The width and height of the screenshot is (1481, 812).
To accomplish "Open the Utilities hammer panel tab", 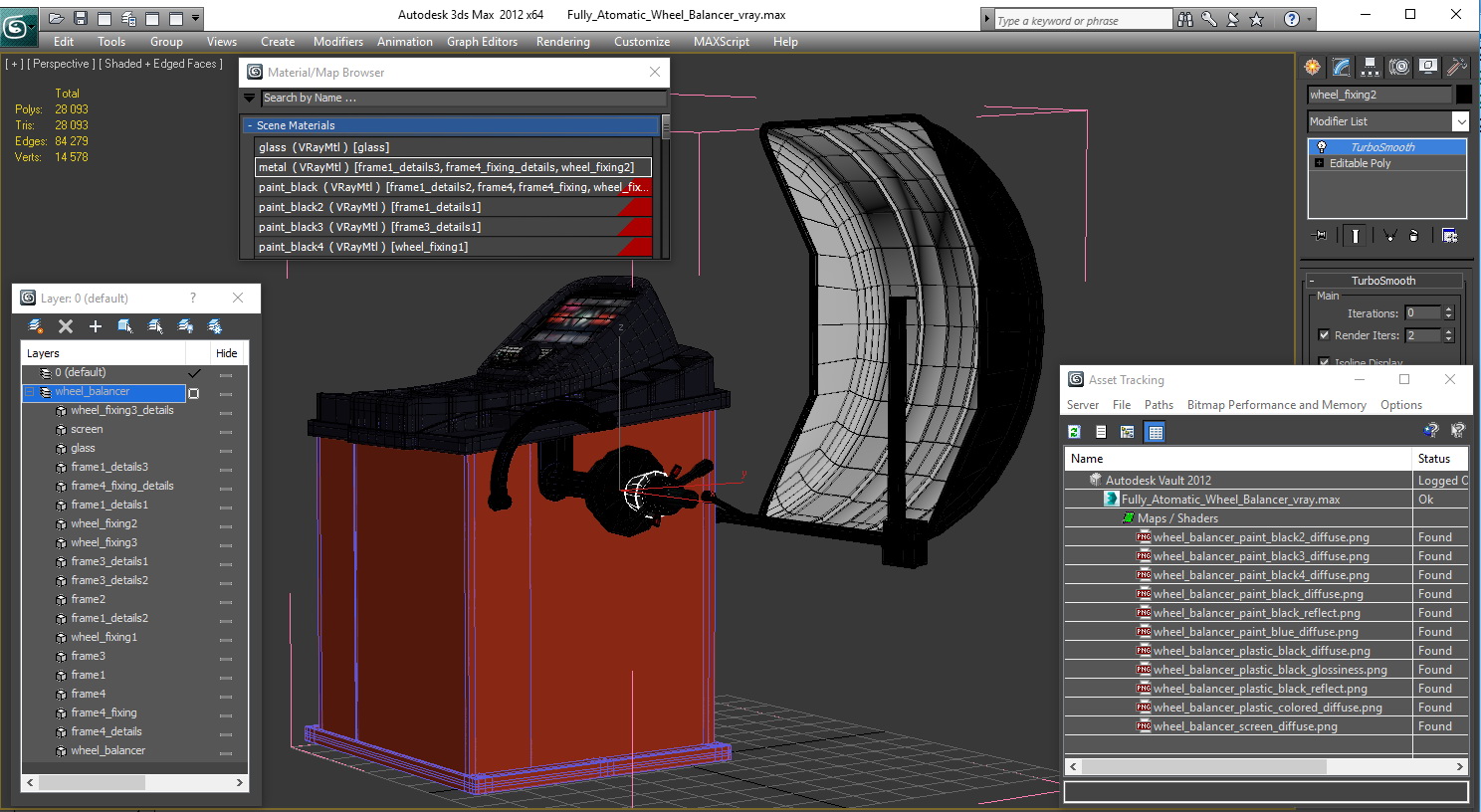I will point(1456,67).
